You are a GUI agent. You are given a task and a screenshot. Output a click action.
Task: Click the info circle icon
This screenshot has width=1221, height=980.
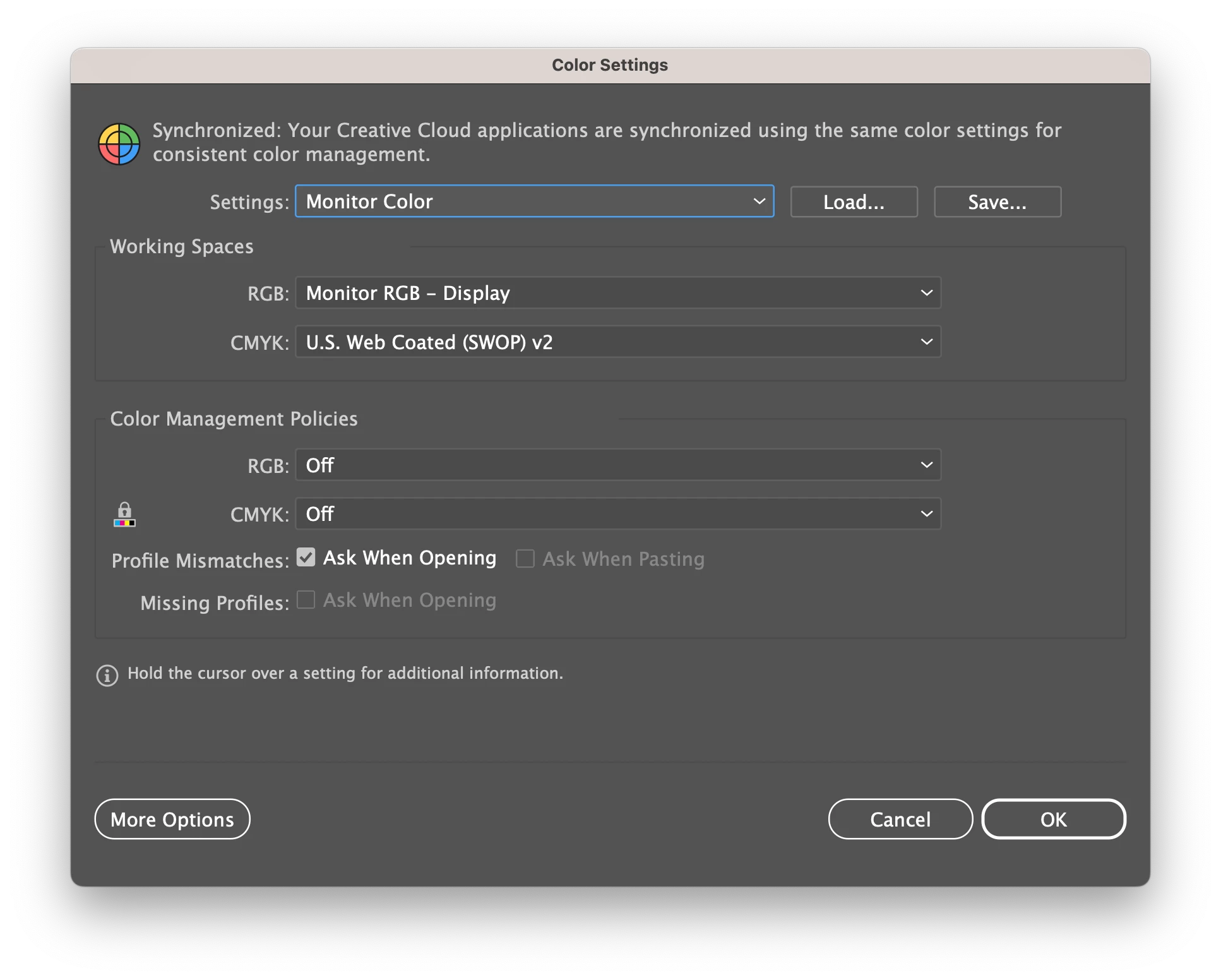click(107, 675)
